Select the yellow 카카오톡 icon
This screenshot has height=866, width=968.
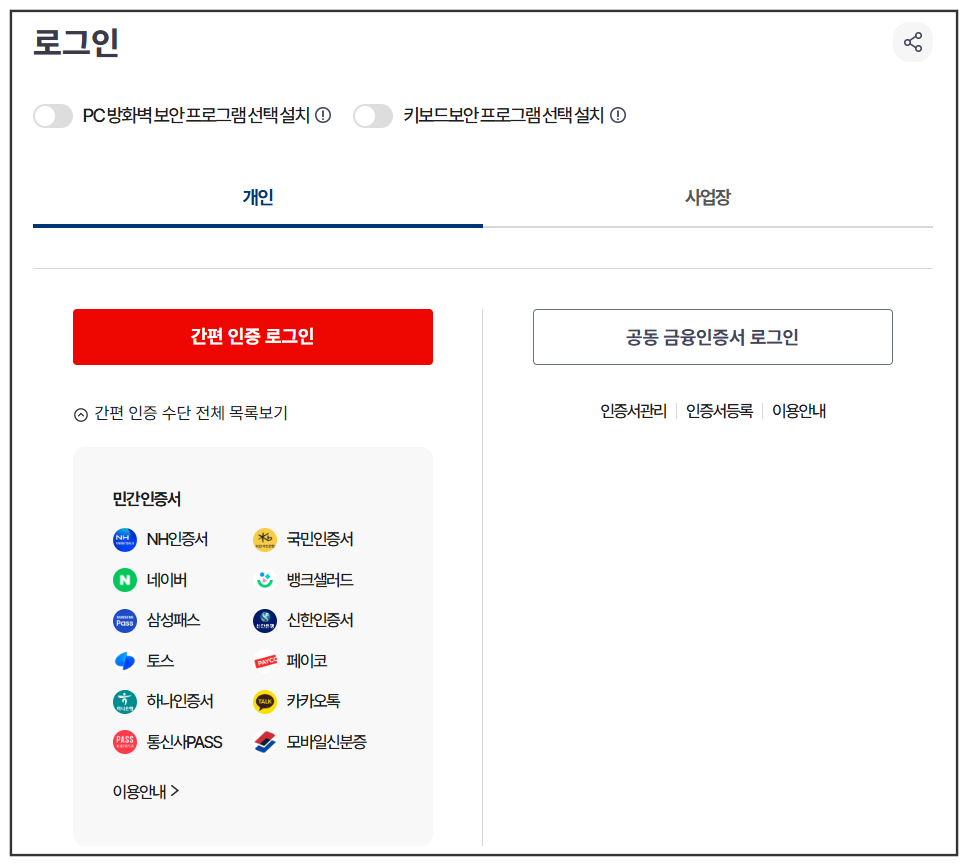click(265, 702)
